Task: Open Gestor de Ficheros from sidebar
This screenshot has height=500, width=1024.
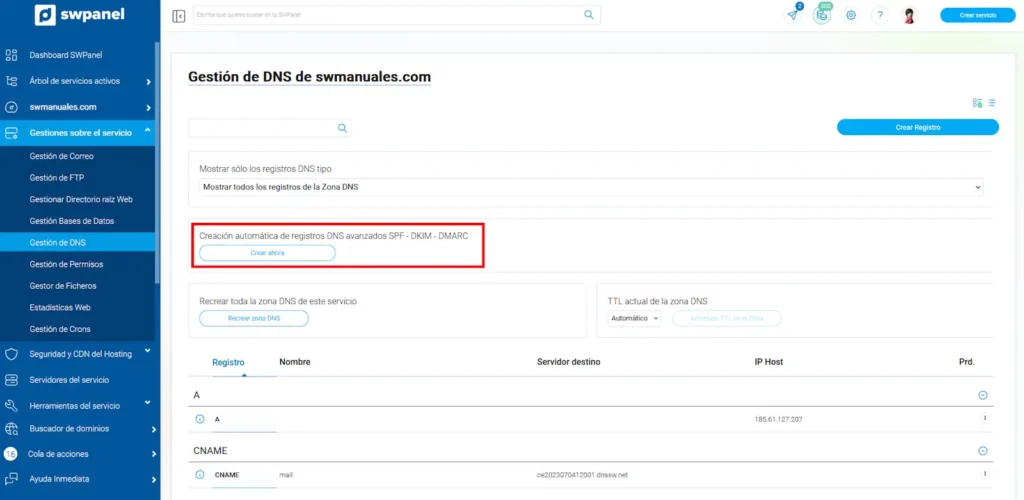Action: (65, 286)
